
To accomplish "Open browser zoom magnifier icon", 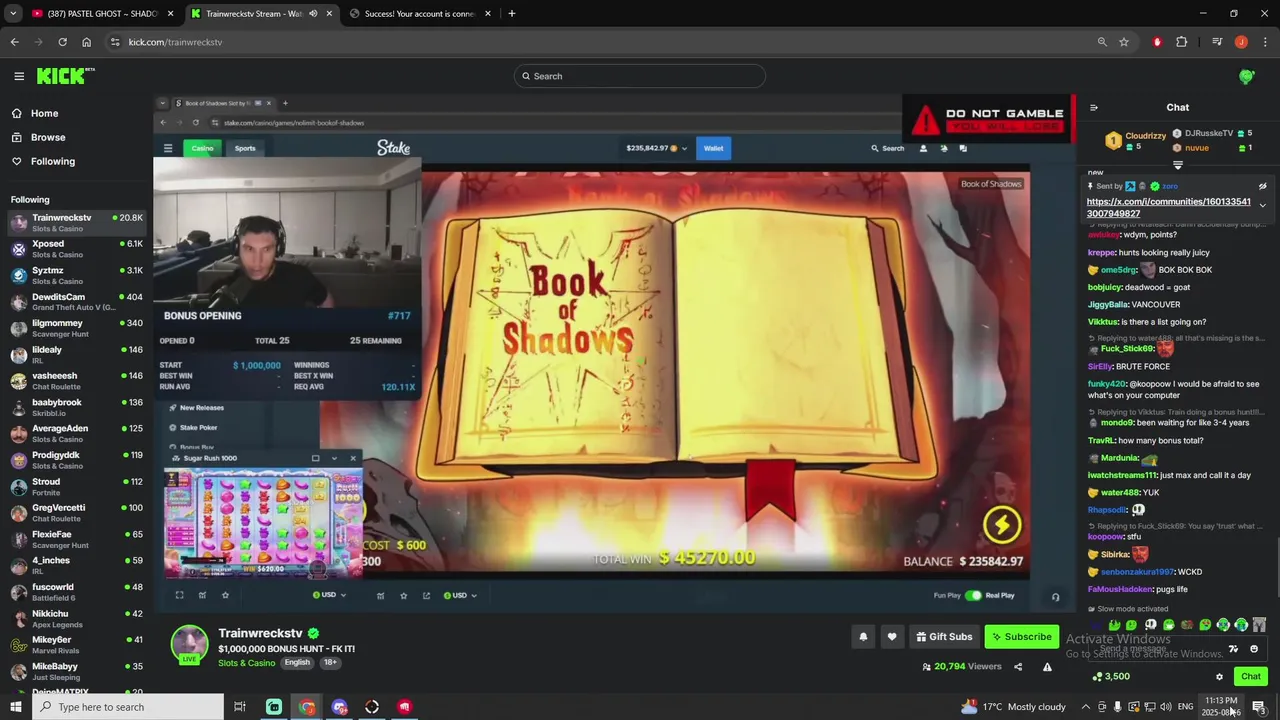I will tap(1102, 42).
